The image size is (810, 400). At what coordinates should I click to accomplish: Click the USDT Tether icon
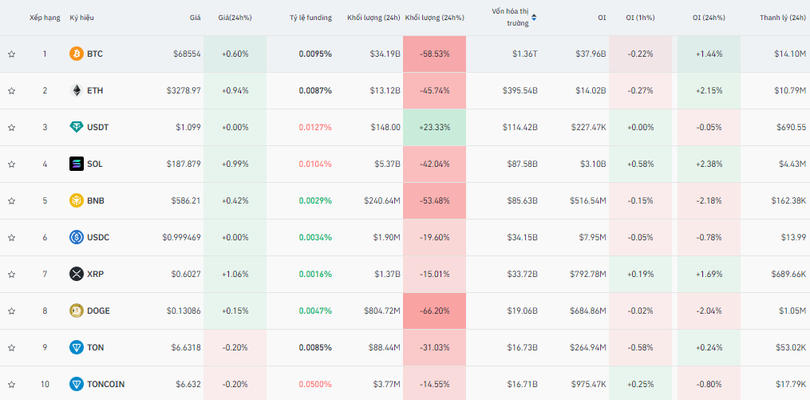click(x=76, y=127)
